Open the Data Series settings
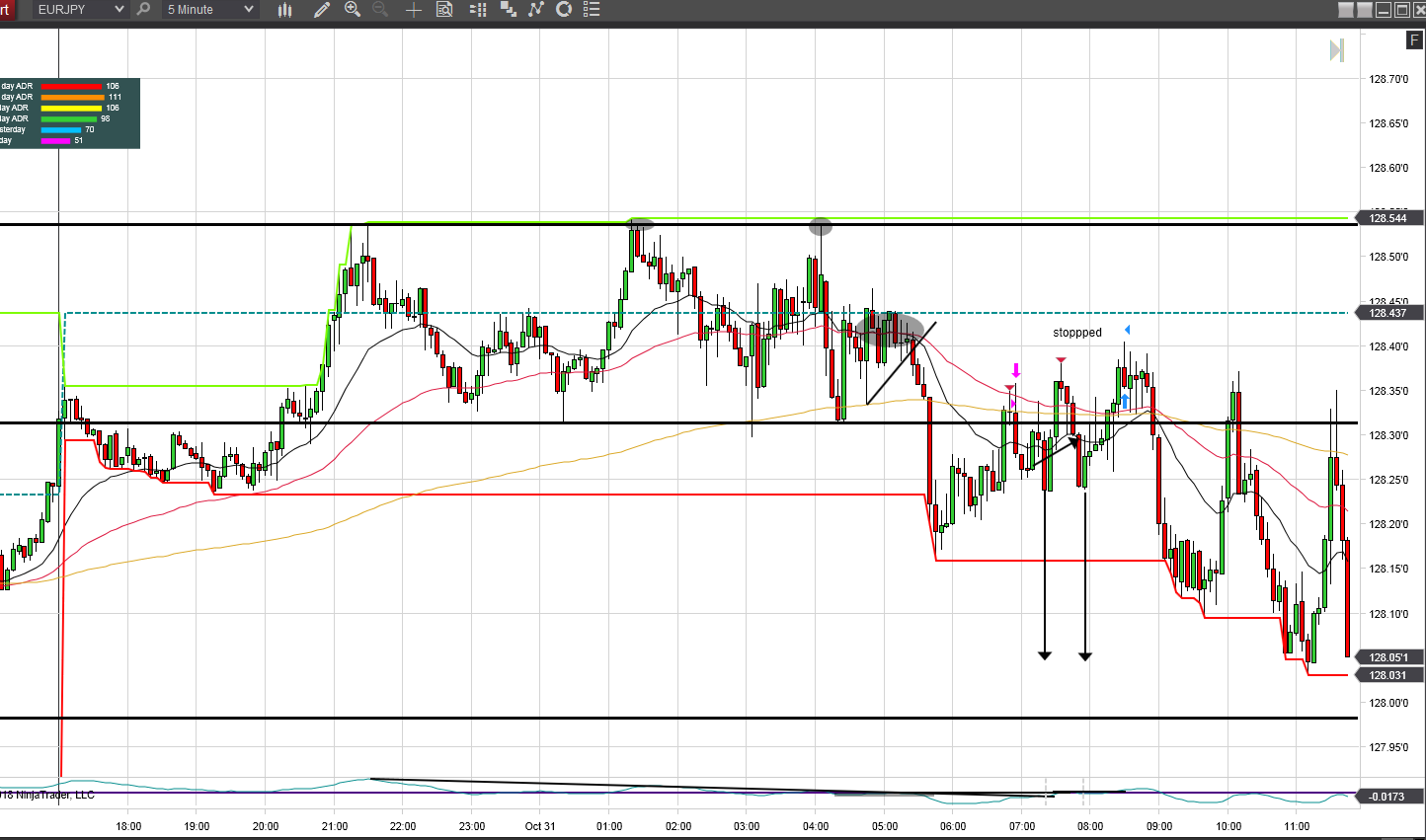 click(509, 9)
